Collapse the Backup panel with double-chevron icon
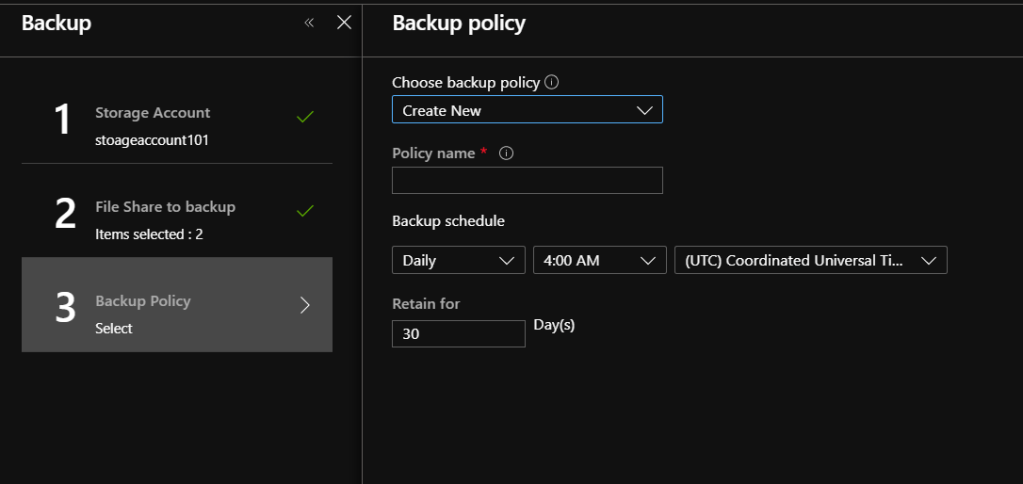Viewport: 1023px width, 484px height. click(x=309, y=23)
